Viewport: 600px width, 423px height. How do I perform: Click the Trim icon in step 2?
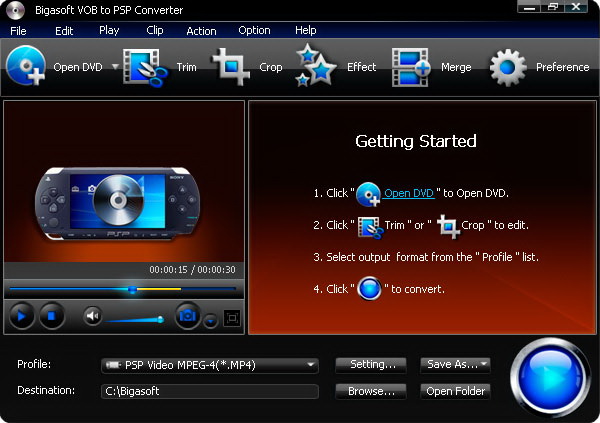[x=370, y=227]
